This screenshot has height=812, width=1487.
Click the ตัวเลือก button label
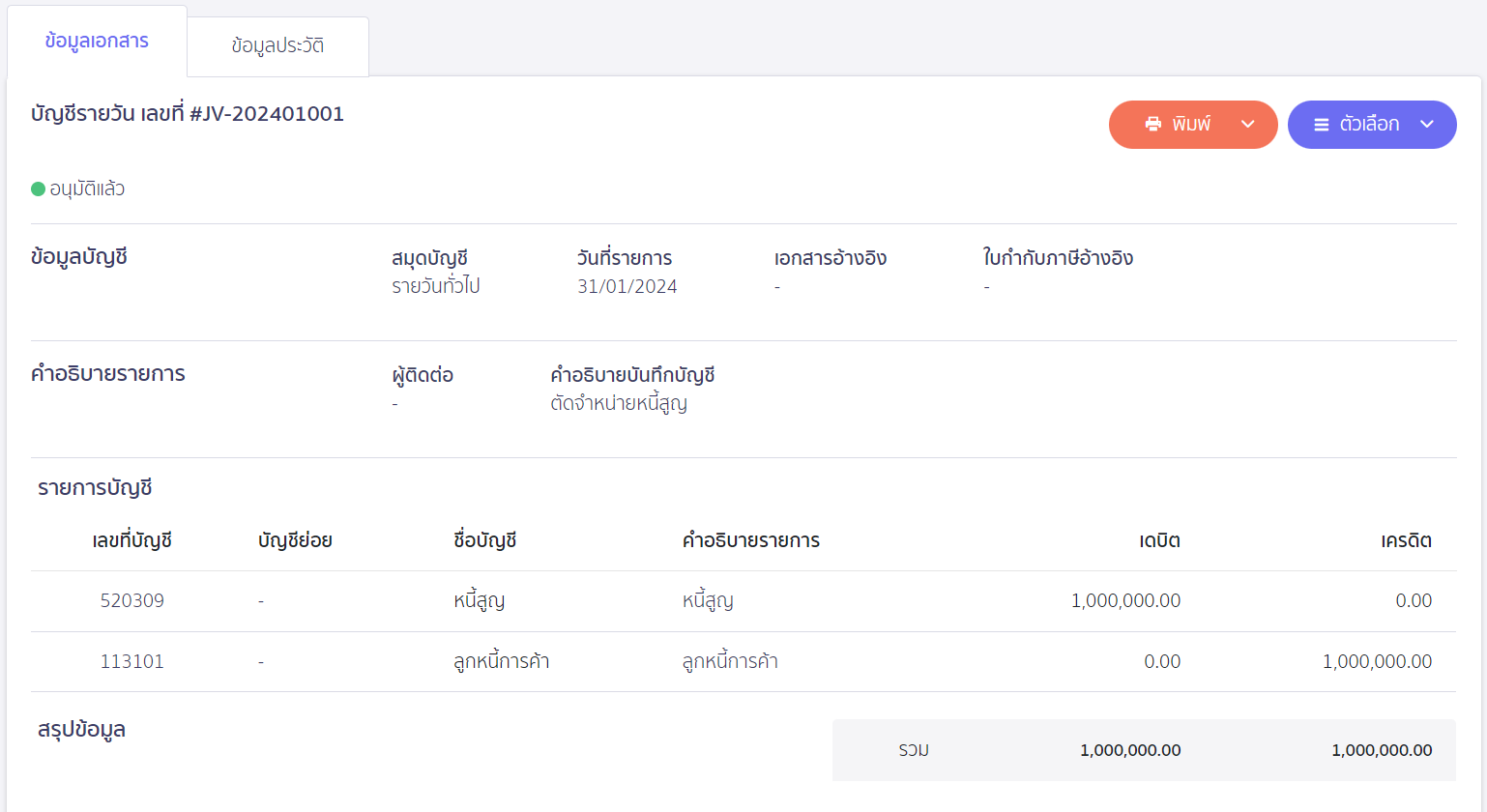1369,124
